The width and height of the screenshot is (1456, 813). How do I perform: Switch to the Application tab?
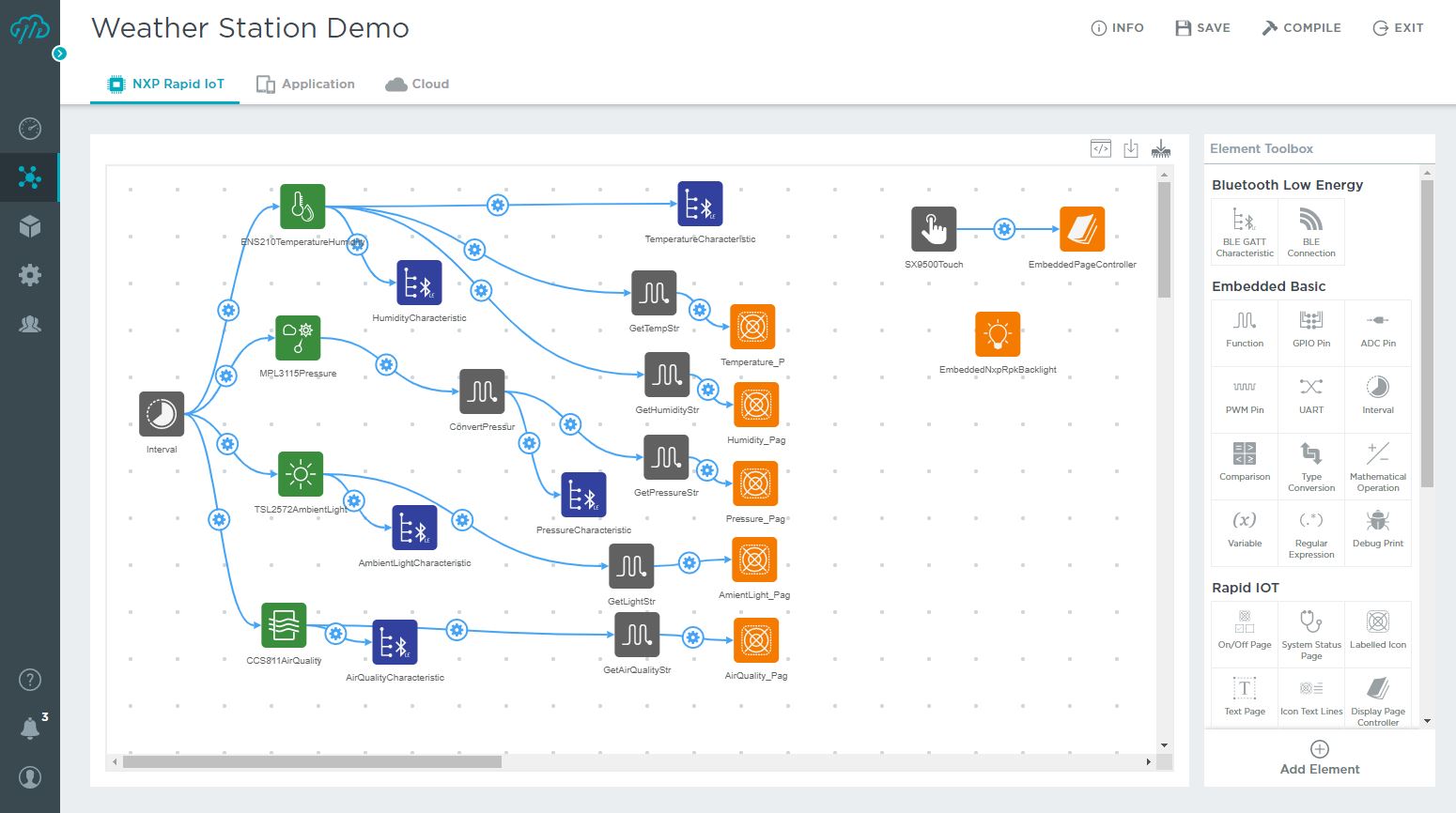click(306, 84)
